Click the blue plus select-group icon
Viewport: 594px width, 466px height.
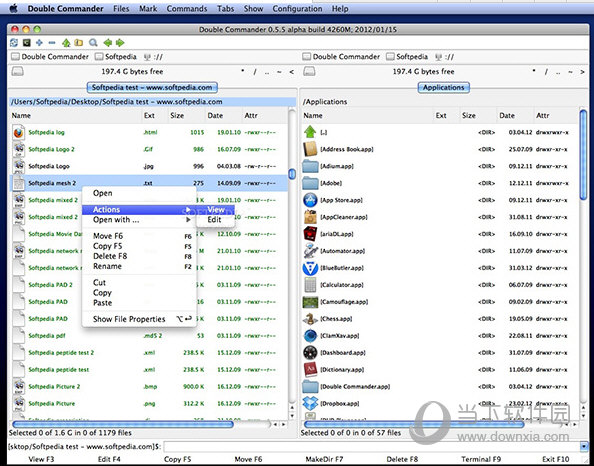[39, 43]
